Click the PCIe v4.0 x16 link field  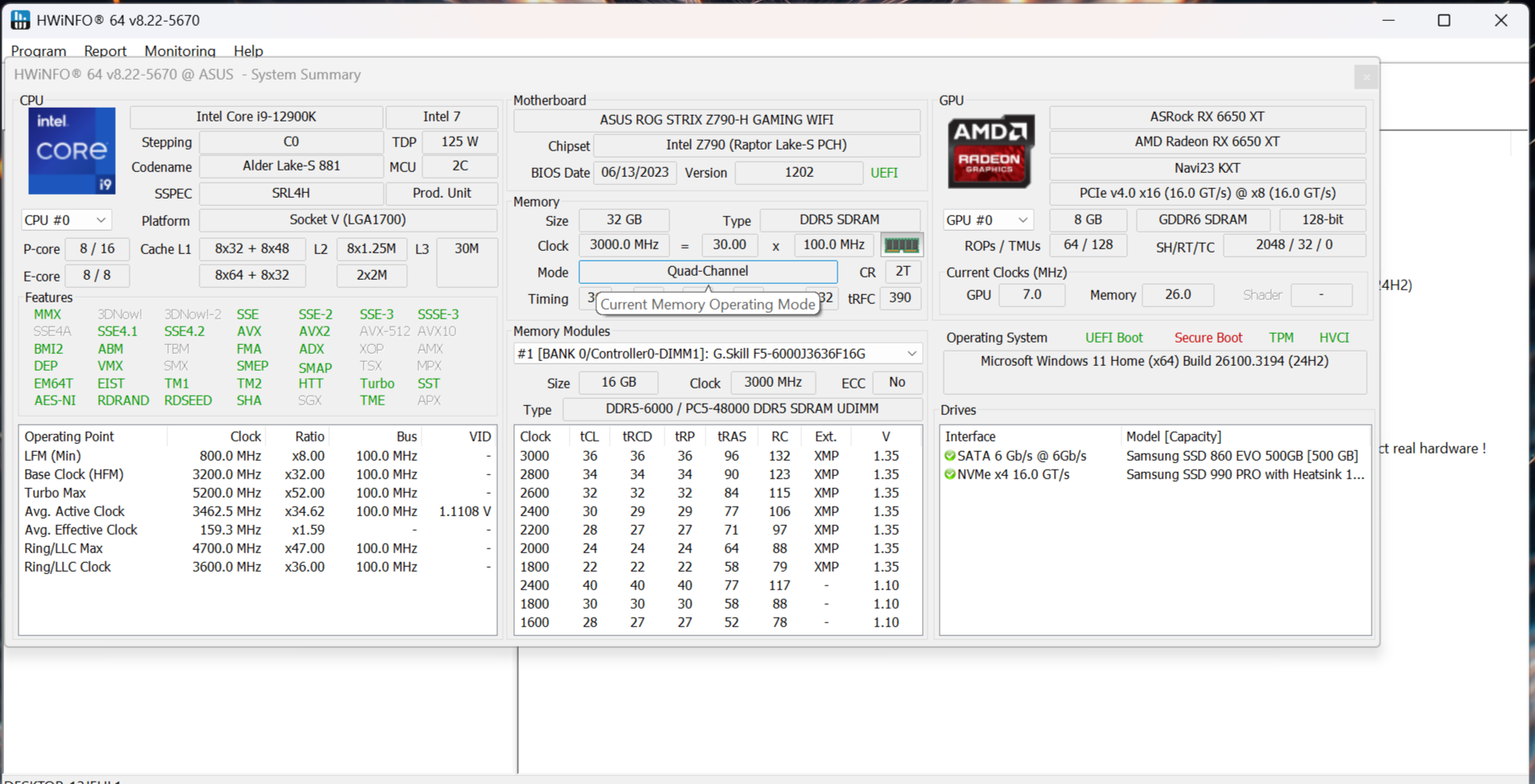1207,194
